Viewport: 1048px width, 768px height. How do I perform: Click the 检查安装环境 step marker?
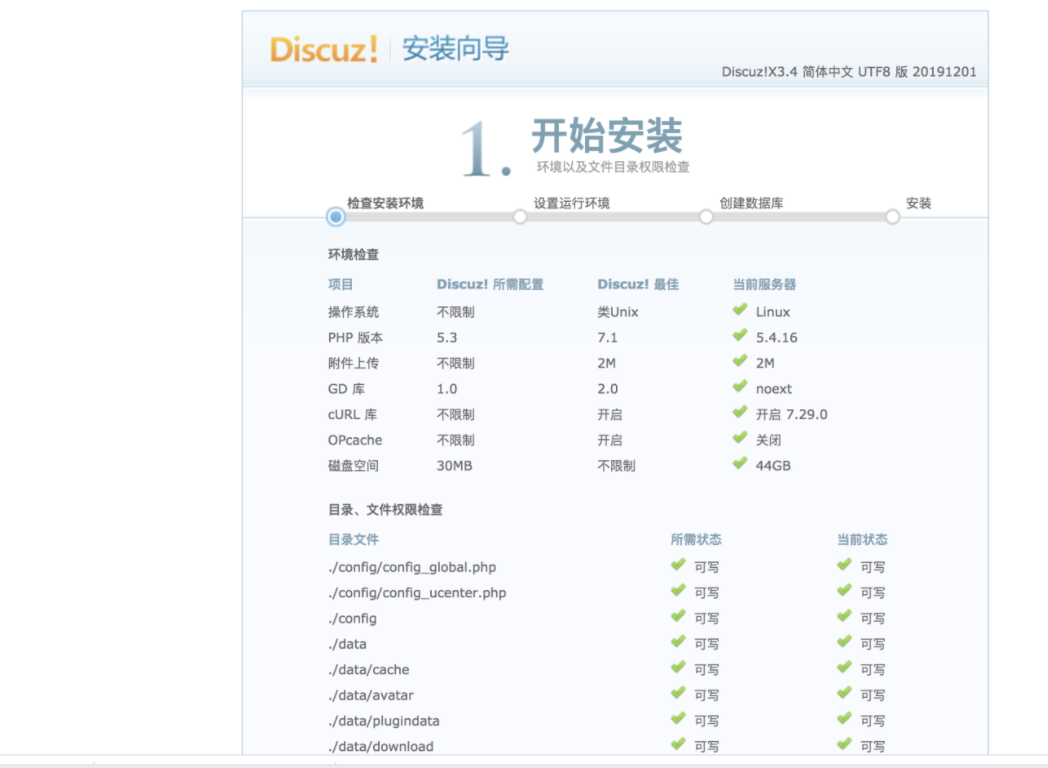[x=336, y=217]
